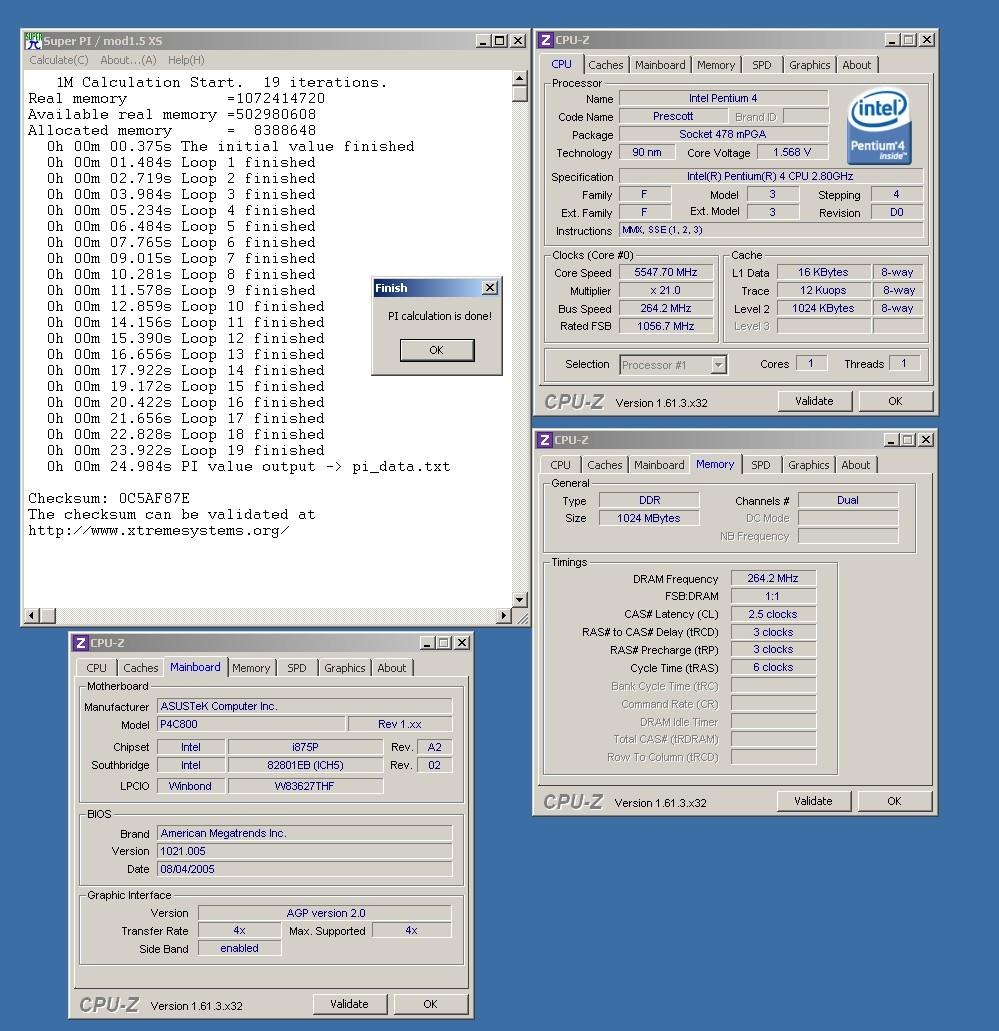This screenshot has height=1031, width=999.
Task: Open the About...(A) menu in Super PI
Action: click(x=128, y=60)
